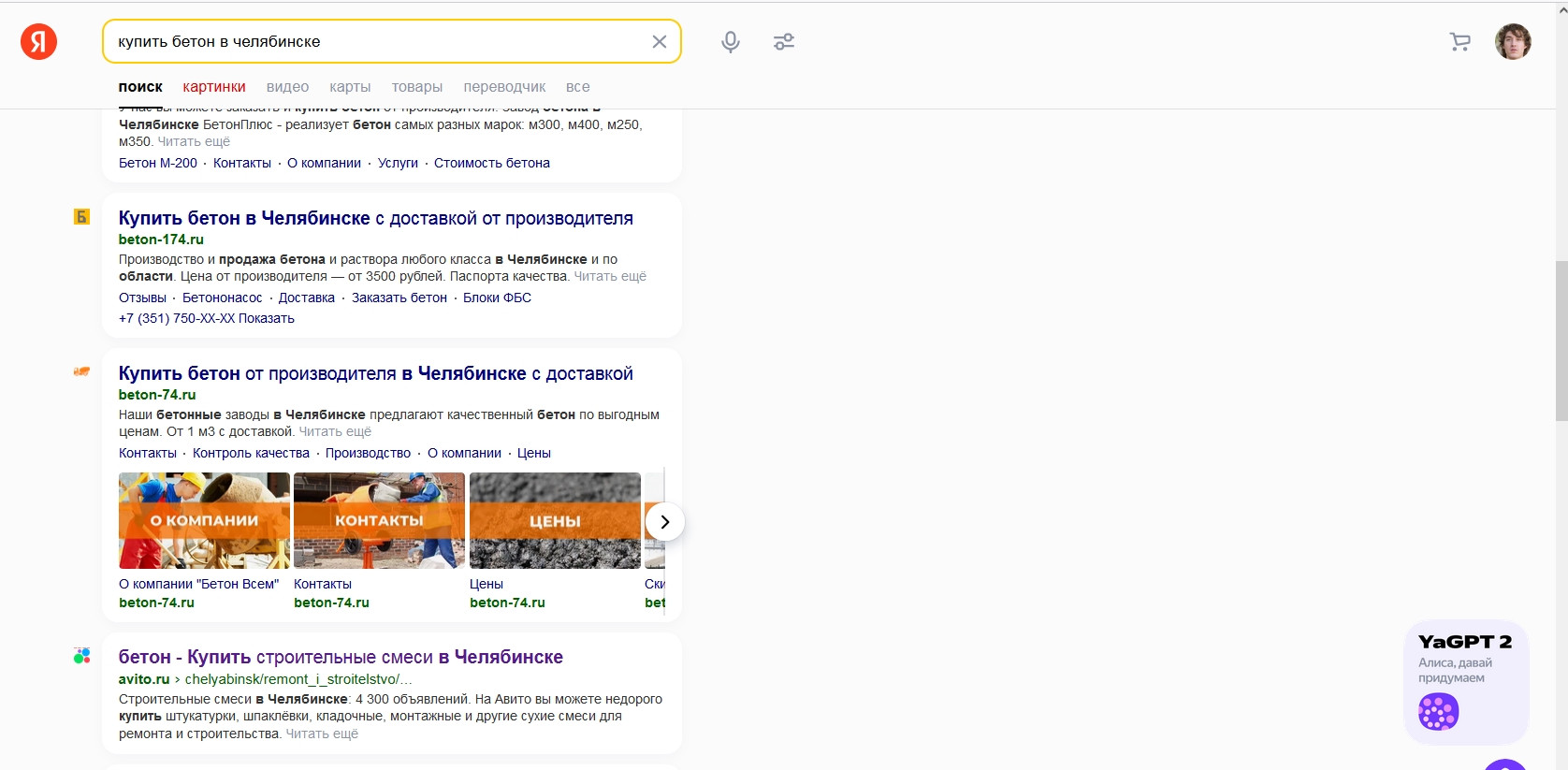Open the Отзывы sitelink

pyautogui.click(x=142, y=298)
